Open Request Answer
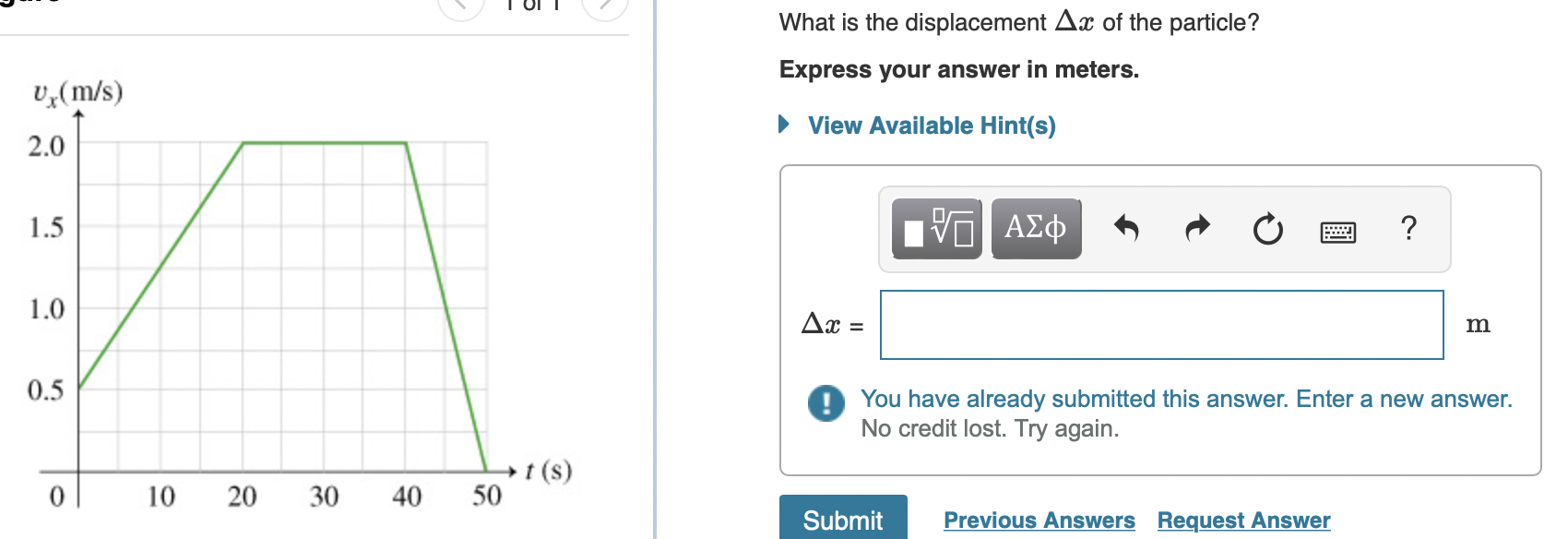This screenshot has height=539, width=1568. 1242,520
